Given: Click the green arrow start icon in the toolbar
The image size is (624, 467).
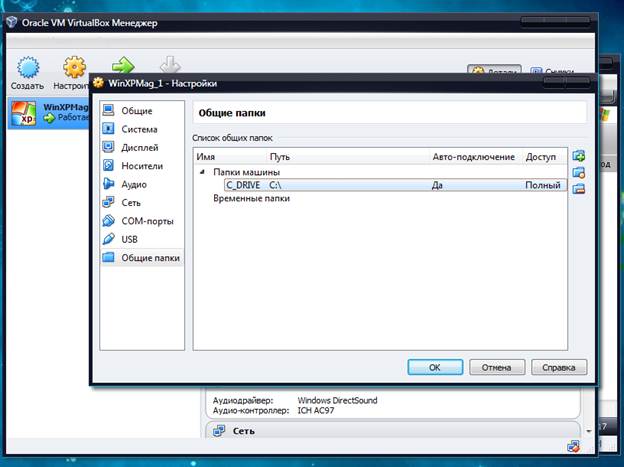Looking at the screenshot, I should tap(123, 65).
